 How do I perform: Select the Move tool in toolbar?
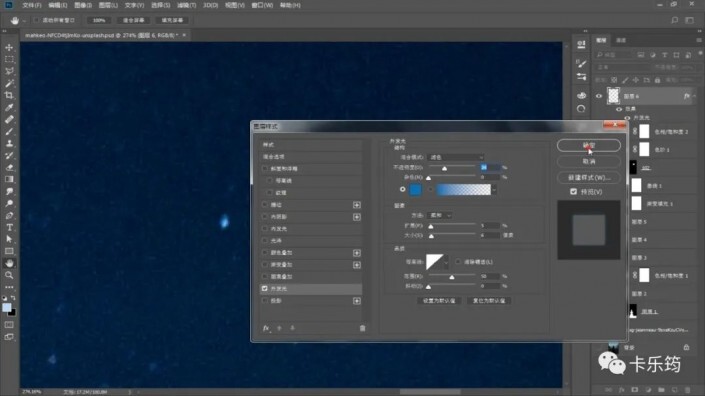[9, 48]
